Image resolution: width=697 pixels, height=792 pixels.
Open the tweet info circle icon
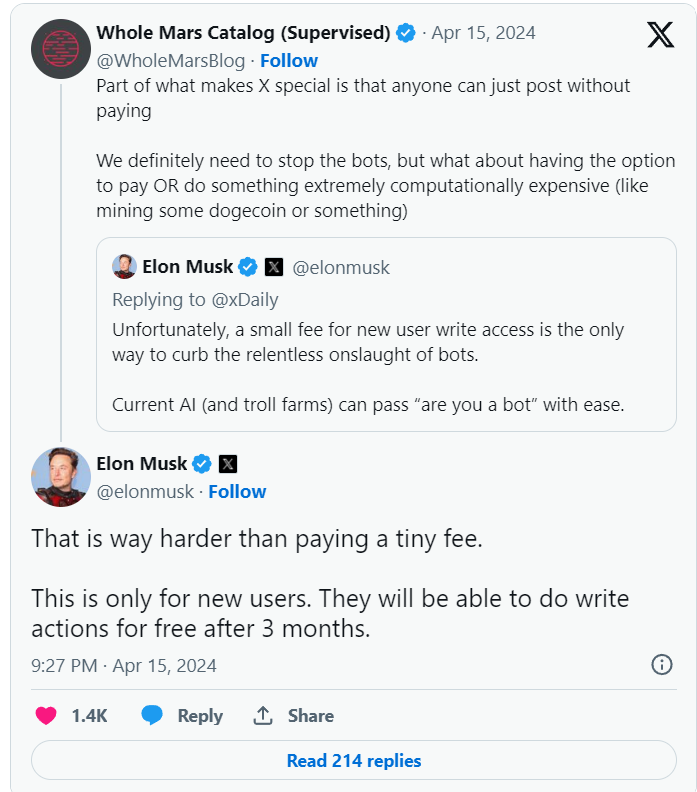point(662,665)
